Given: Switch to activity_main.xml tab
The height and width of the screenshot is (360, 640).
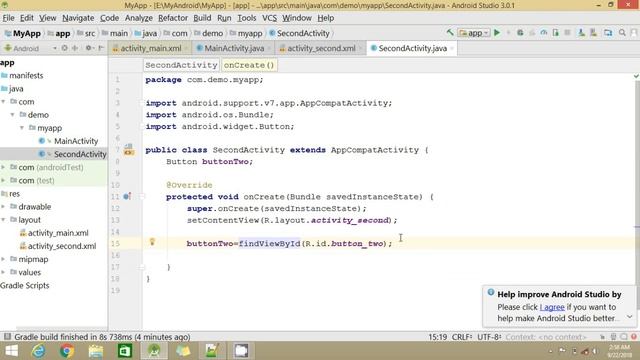Looking at the screenshot, I should [150, 48].
